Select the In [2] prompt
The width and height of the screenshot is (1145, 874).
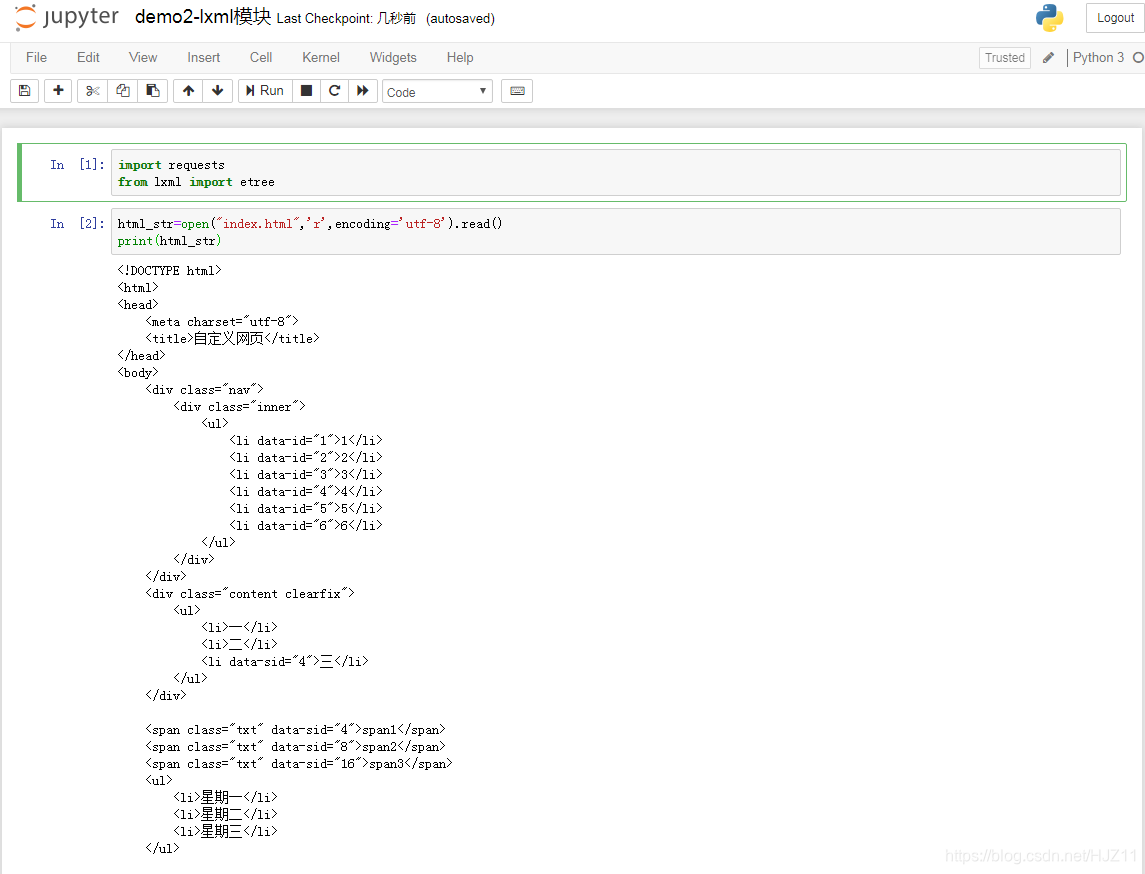click(77, 223)
